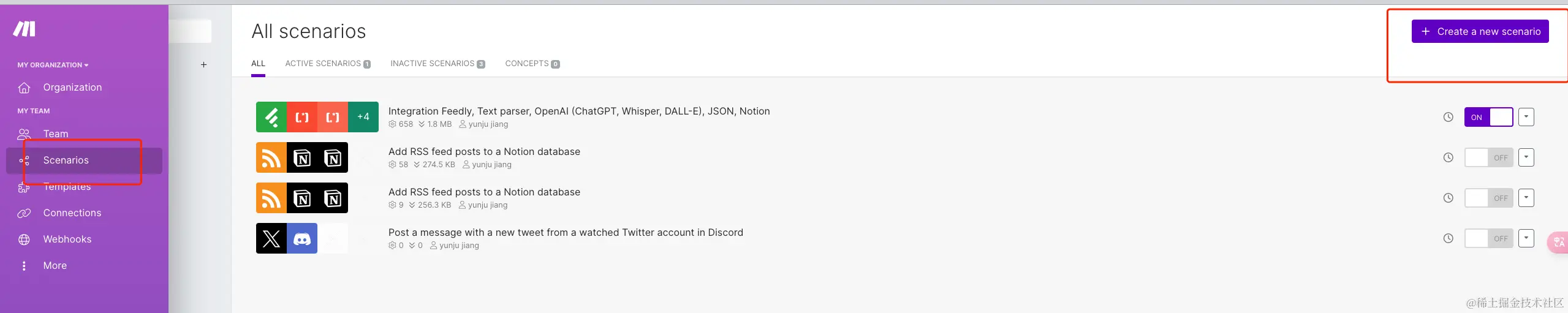Click the +4 more modules badge

(x=363, y=117)
